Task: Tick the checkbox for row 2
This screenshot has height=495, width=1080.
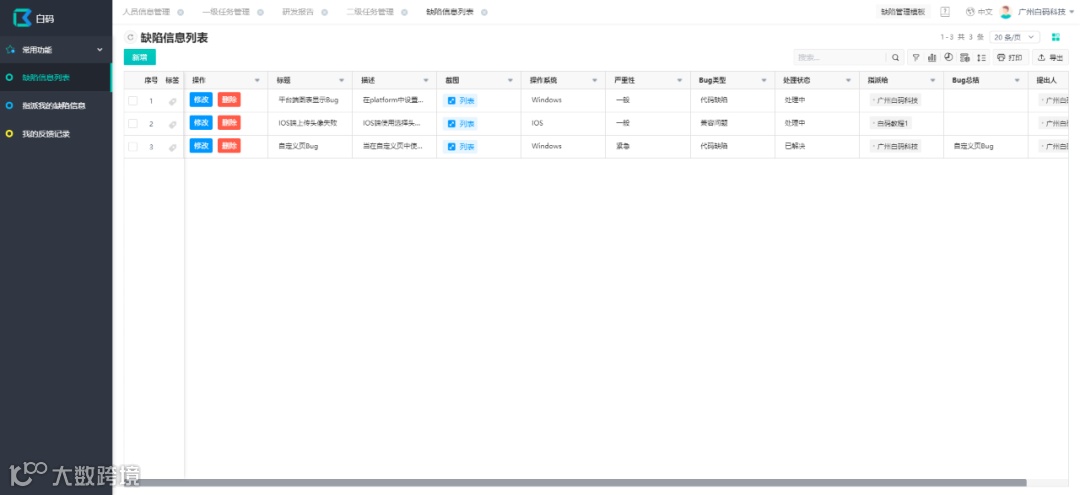Action: point(133,124)
